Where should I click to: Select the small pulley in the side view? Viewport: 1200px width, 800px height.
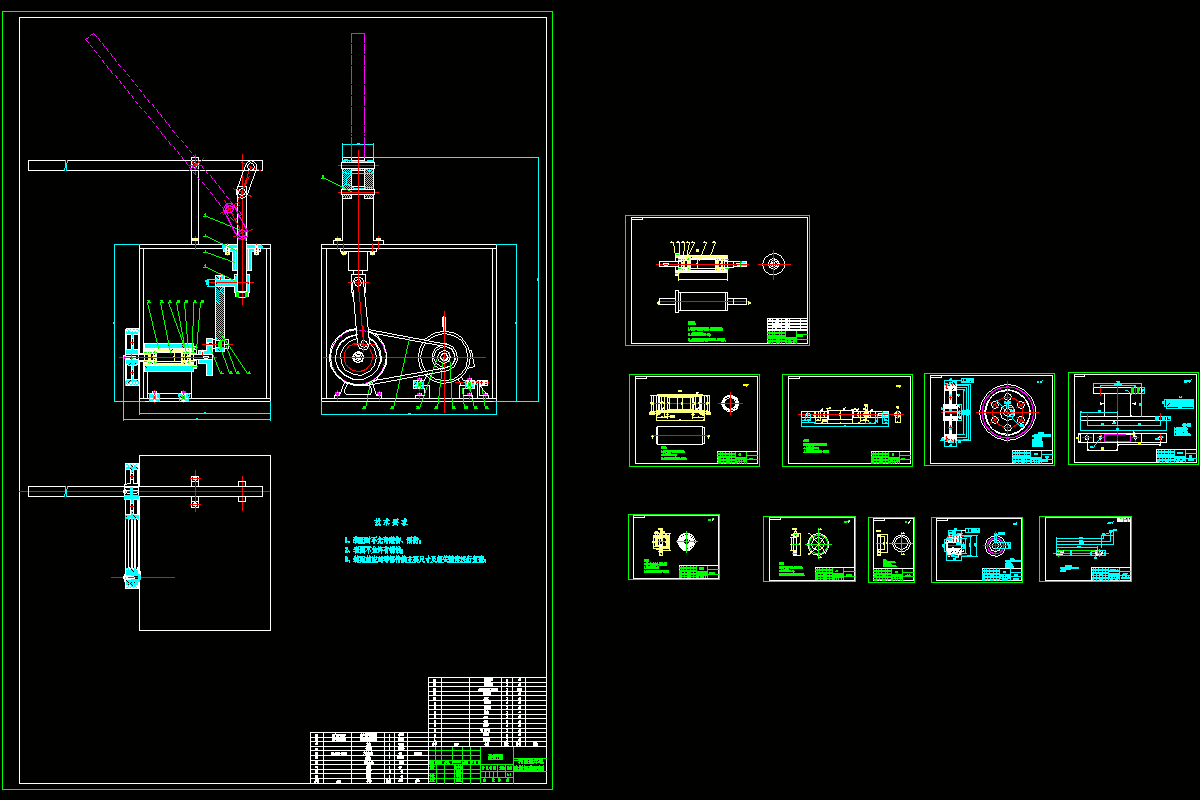tap(445, 356)
